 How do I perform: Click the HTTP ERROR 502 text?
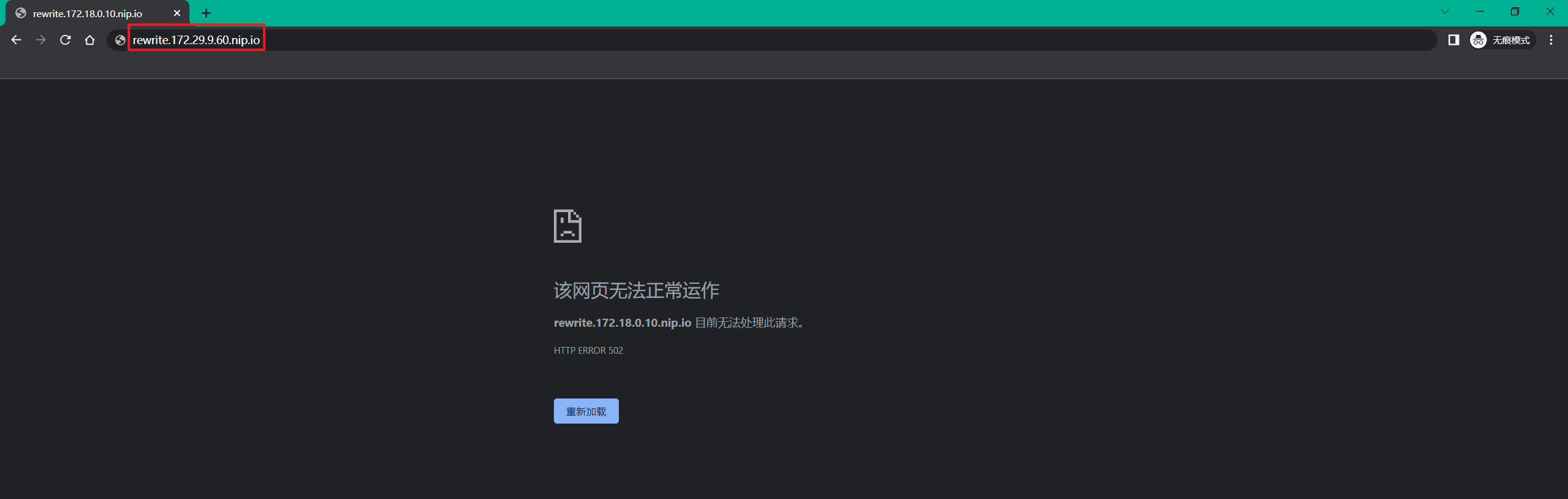click(x=588, y=350)
